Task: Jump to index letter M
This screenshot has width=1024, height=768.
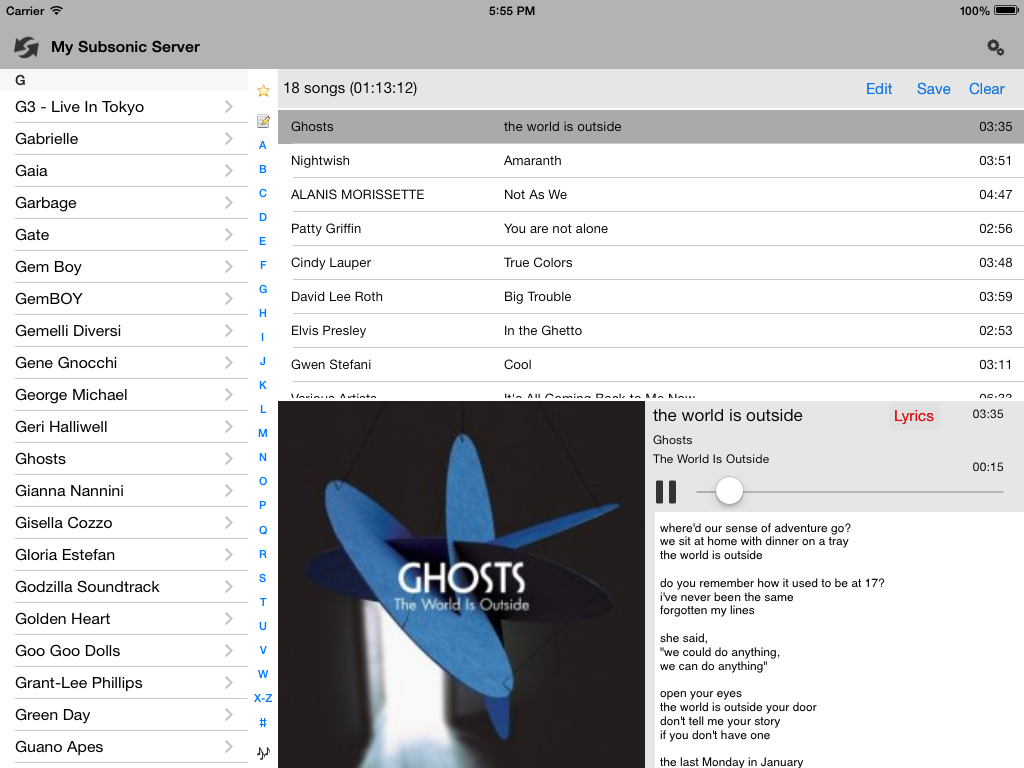Action: pyautogui.click(x=263, y=433)
